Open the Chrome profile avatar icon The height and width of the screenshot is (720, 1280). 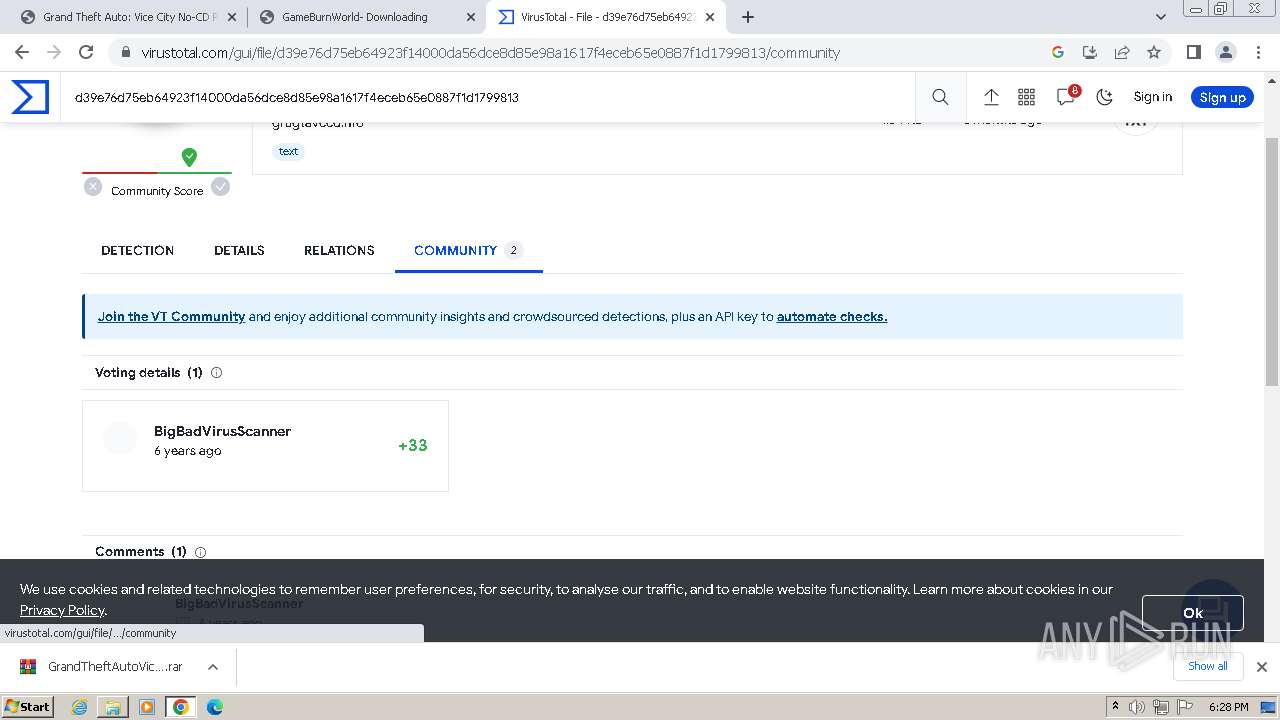point(1225,52)
